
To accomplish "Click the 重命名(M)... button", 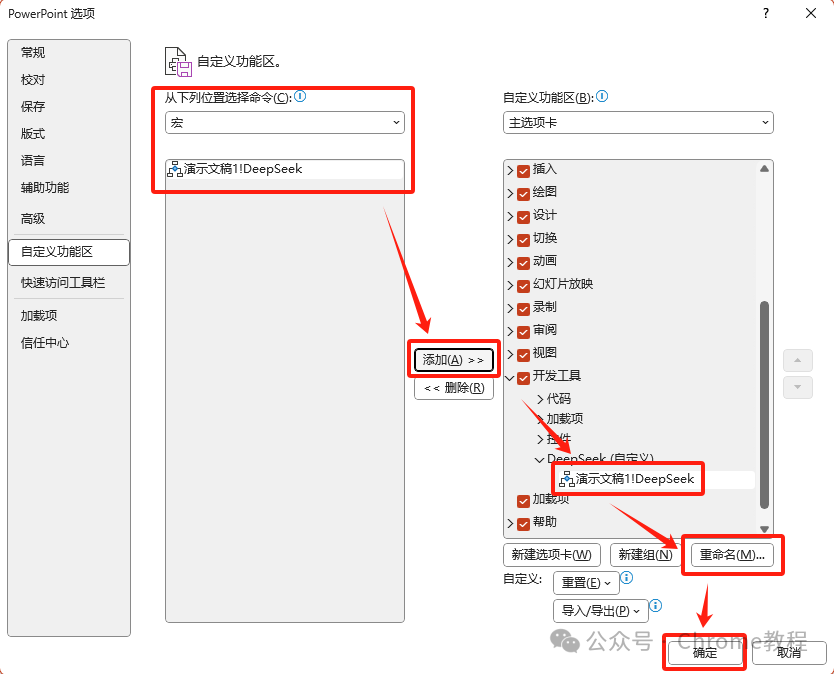I will point(732,555).
